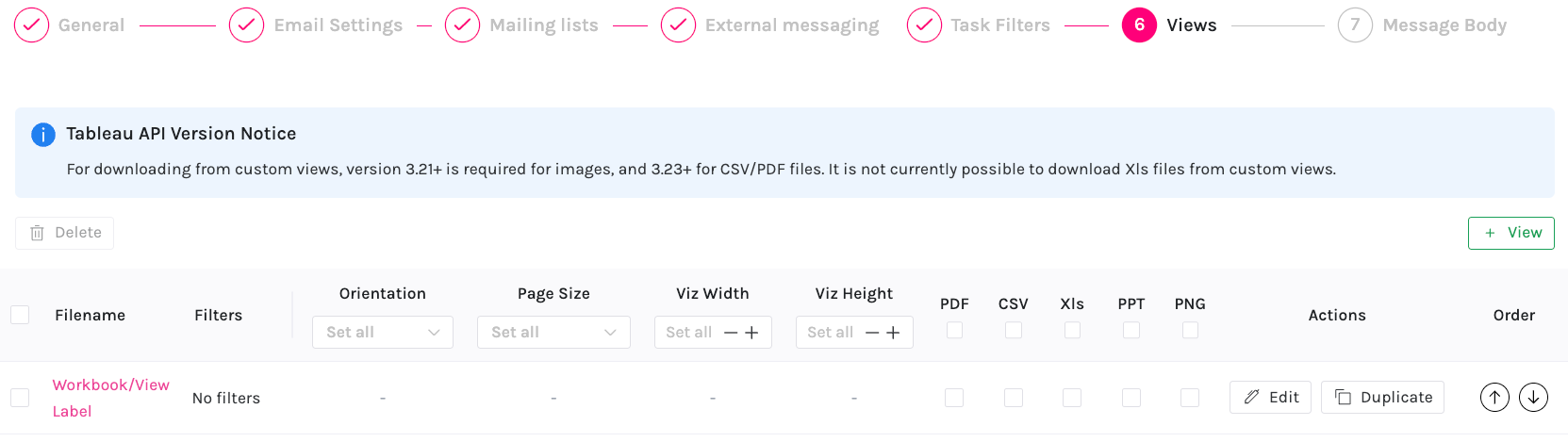
Task: Click the move up arrow icon
Action: (1494, 398)
